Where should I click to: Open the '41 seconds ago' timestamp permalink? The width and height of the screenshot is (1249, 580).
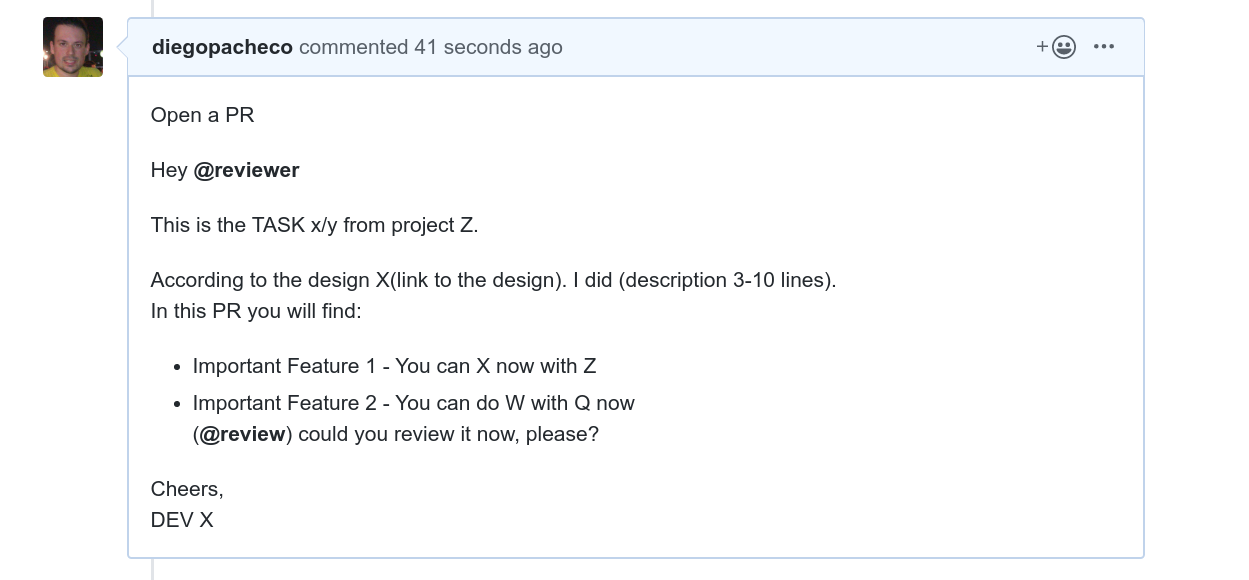489,47
